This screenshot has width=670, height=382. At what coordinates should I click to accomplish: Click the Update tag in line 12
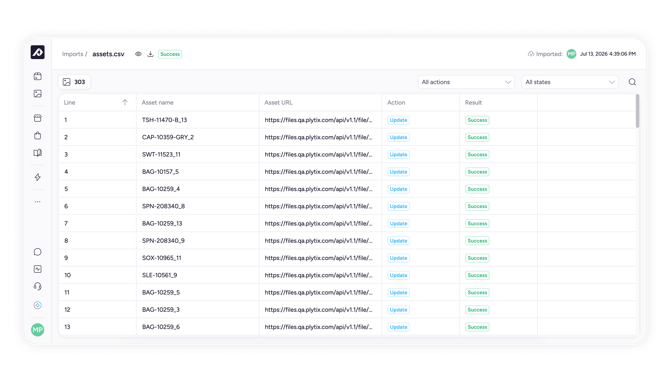click(398, 310)
